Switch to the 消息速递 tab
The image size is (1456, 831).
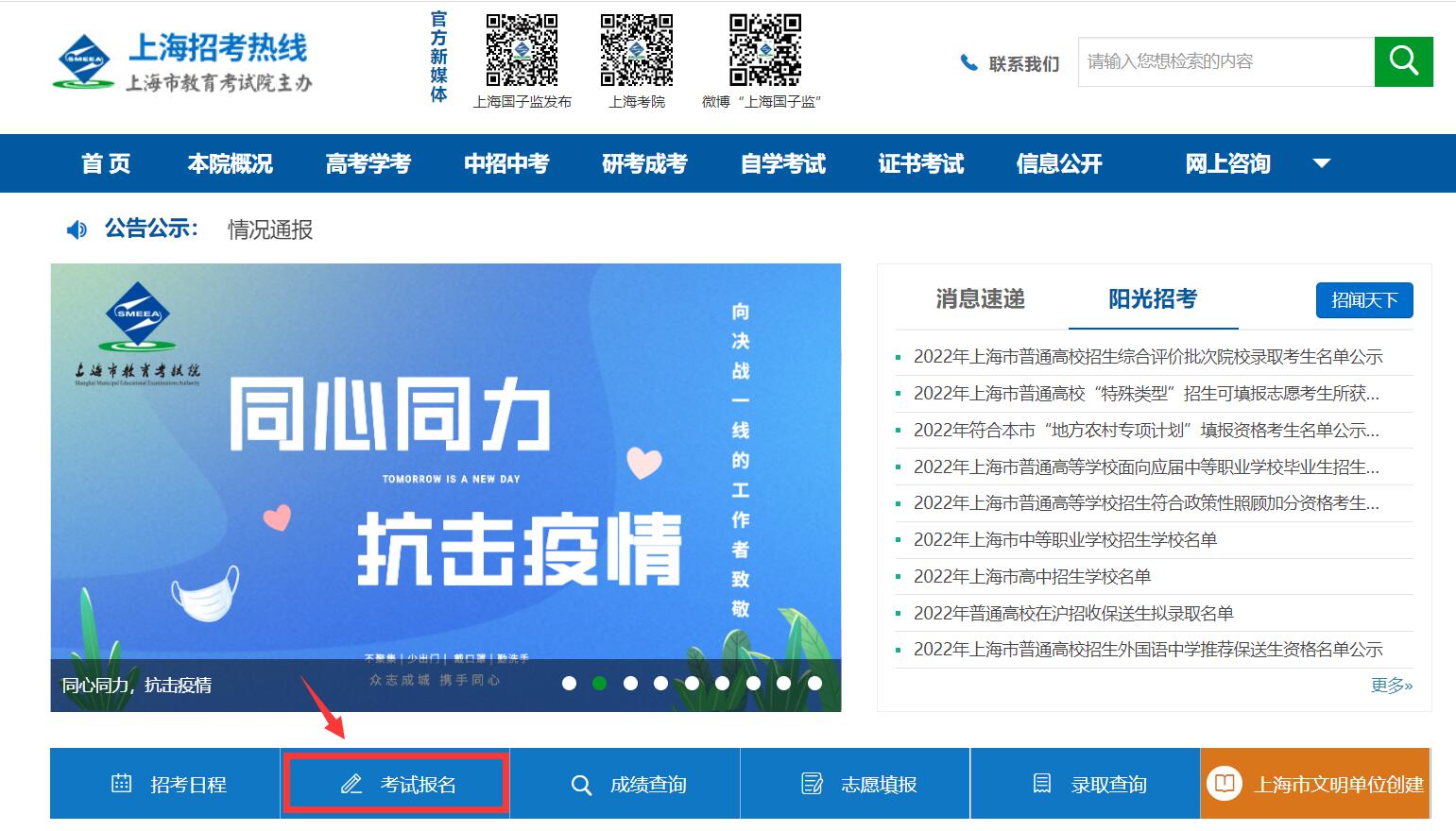980,299
